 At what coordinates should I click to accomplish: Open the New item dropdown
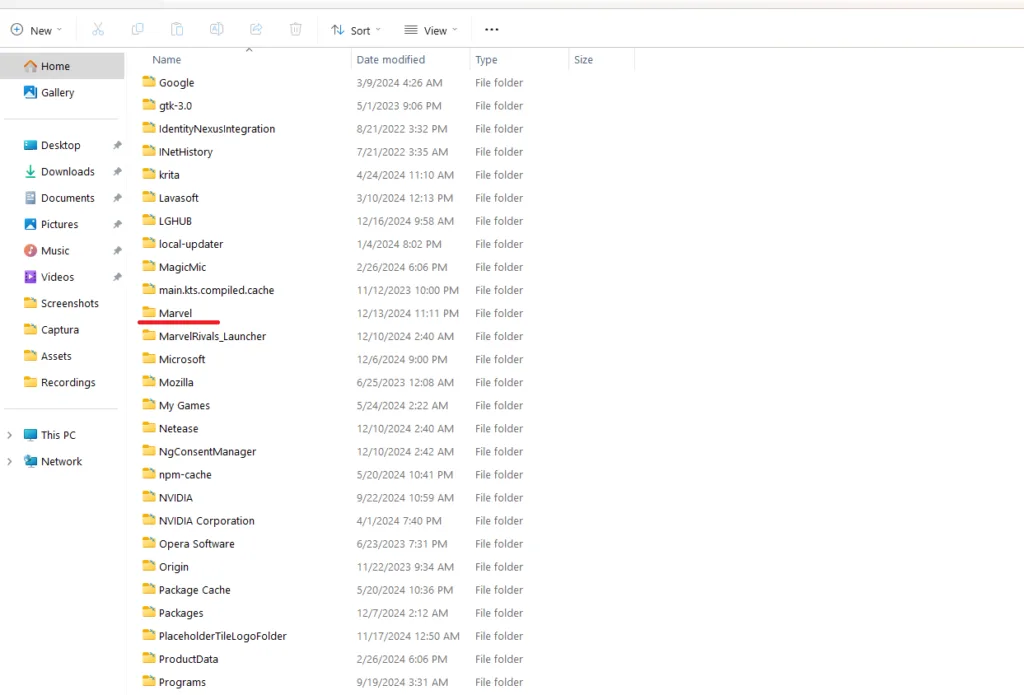tap(37, 30)
